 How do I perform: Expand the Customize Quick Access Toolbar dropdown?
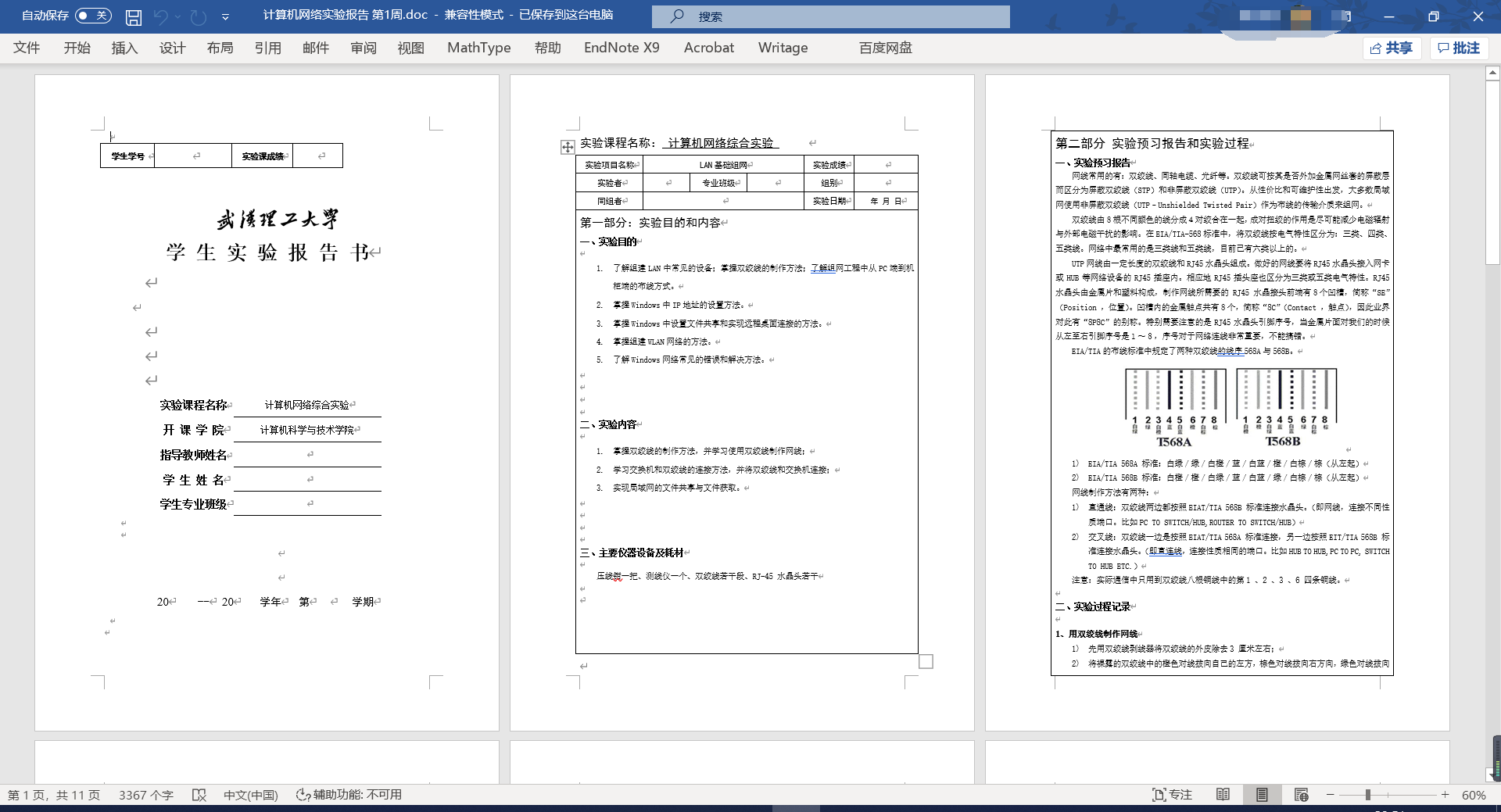pyautogui.click(x=225, y=16)
